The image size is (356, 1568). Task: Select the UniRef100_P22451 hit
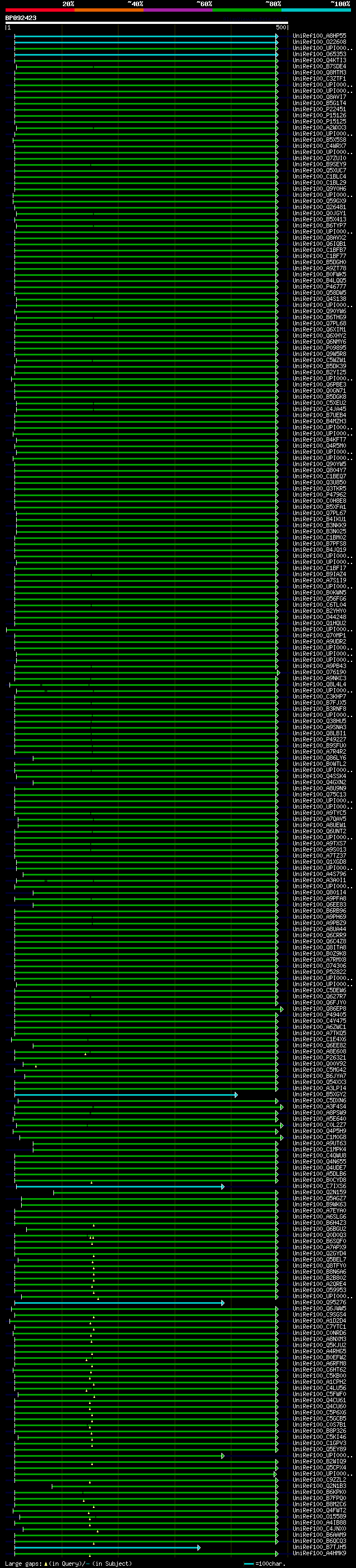(319, 110)
